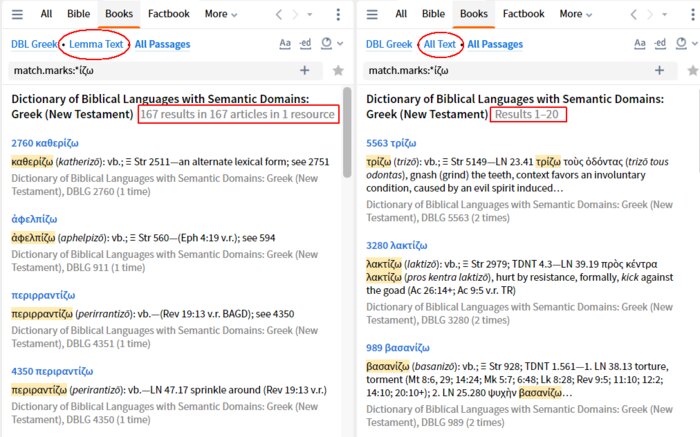Click the left results vertical scrollbar
The height and width of the screenshot is (437, 700).
click(x=347, y=133)
